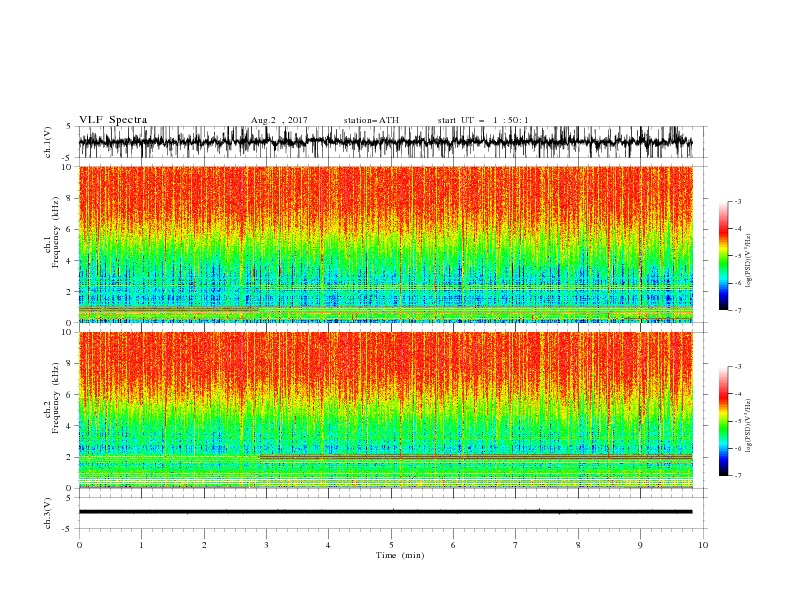Viewport: 792px width, 612px height.
Task: Select the 'Aug.2 , 2017' date label
Action: click(279, 120)
